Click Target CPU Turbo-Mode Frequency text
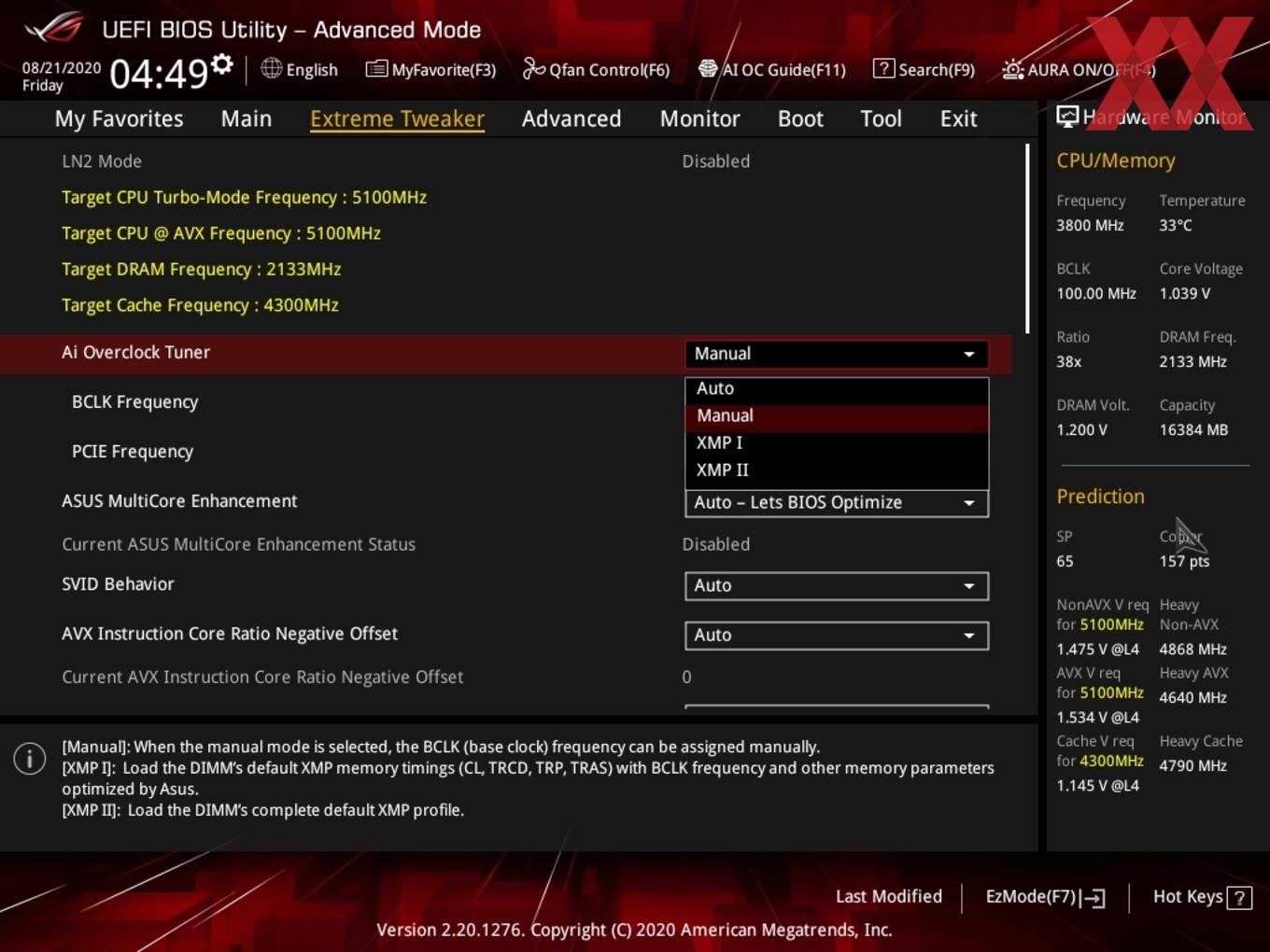The image size is (1270, 952). pyautogui.click(x=244, y=198)
